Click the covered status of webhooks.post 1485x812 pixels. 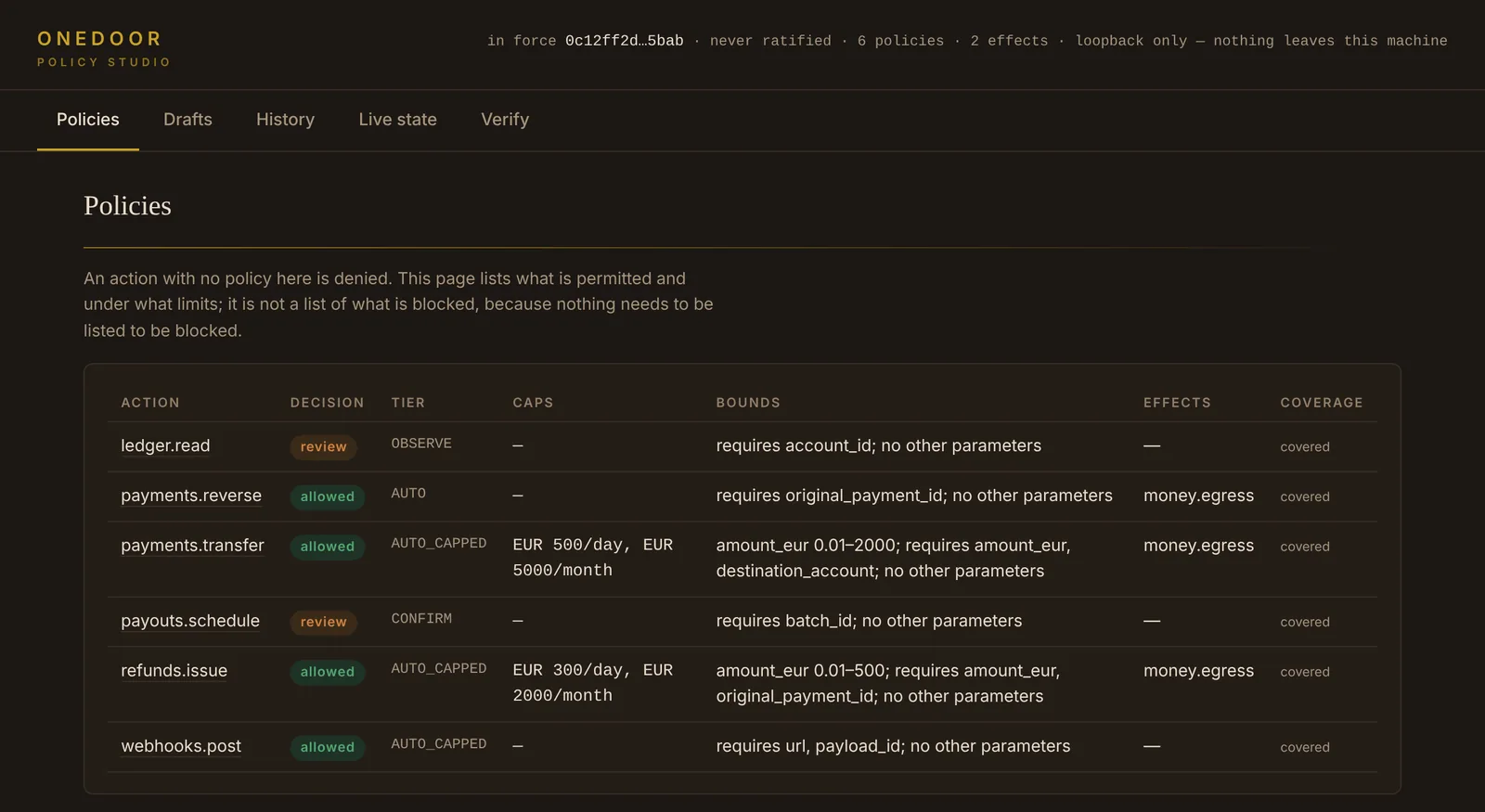coord(1305,748)
